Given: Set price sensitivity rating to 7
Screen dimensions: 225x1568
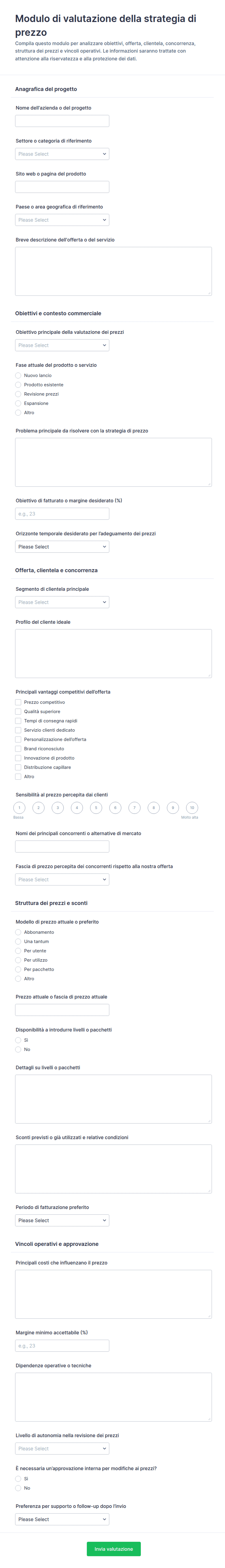Looking at the screenshot, I should tap(134, 808).
